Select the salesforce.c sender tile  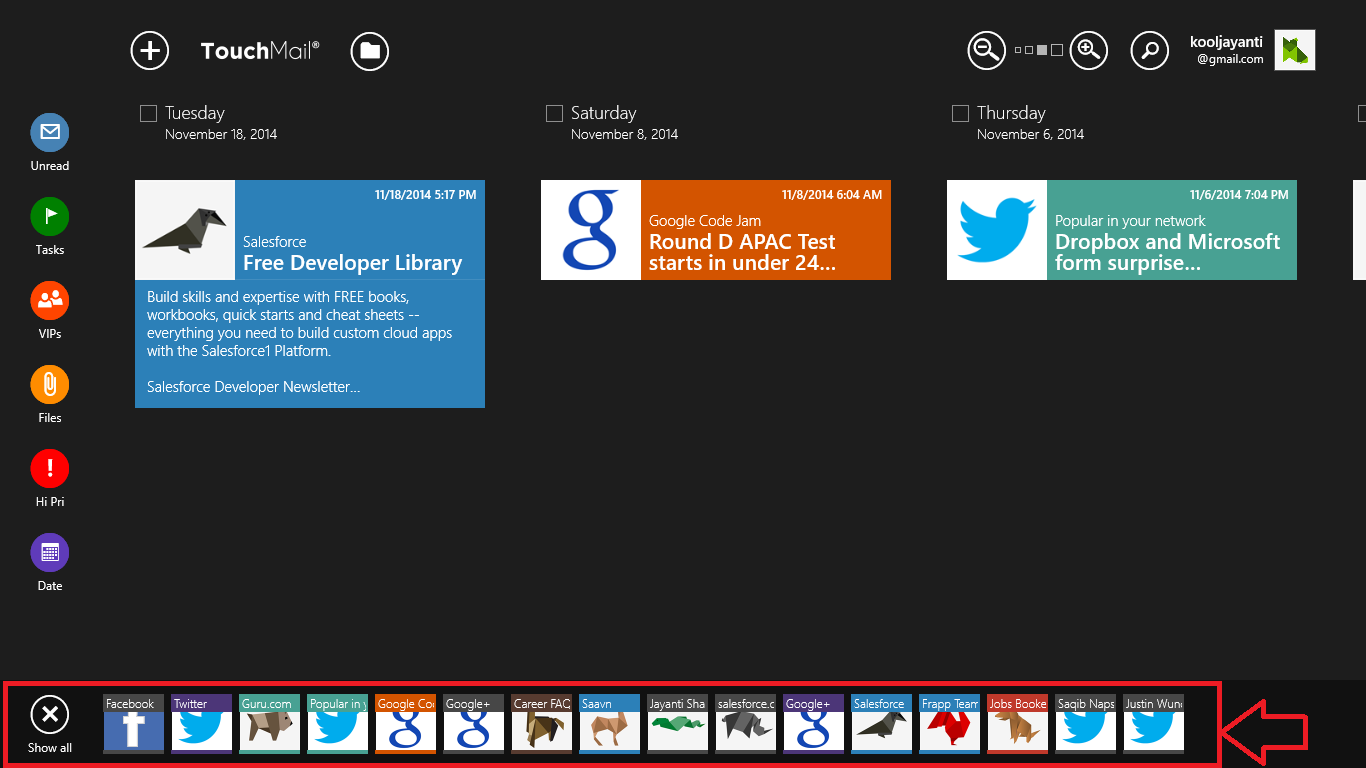(745, 724)
